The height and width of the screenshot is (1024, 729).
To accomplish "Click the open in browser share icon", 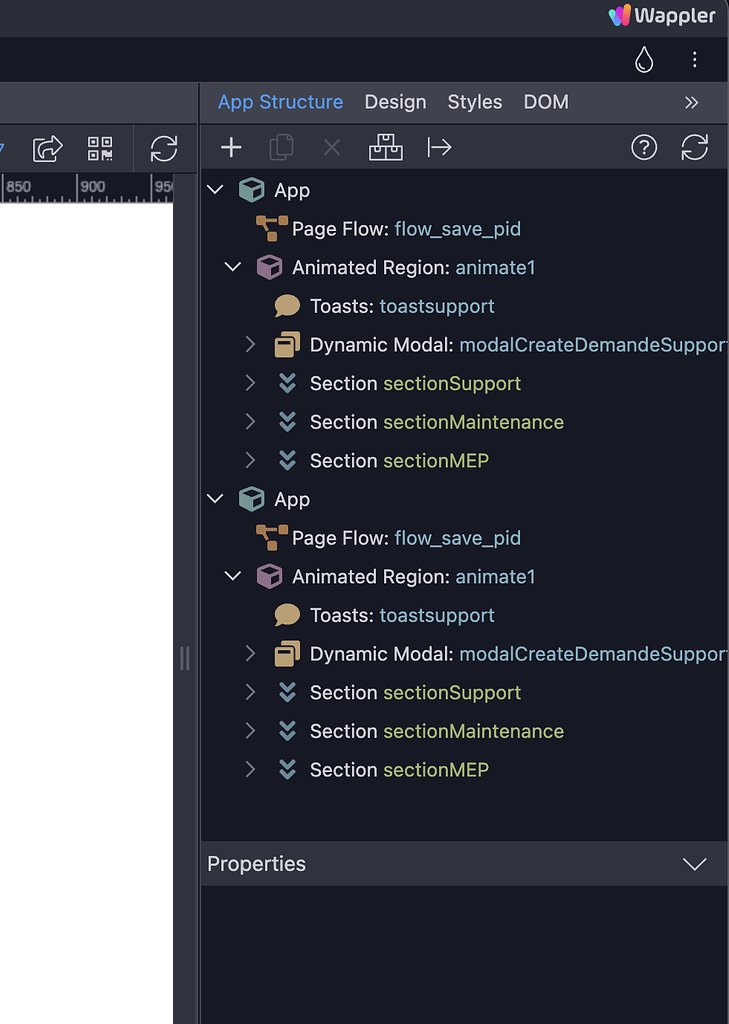I will 47,148.
